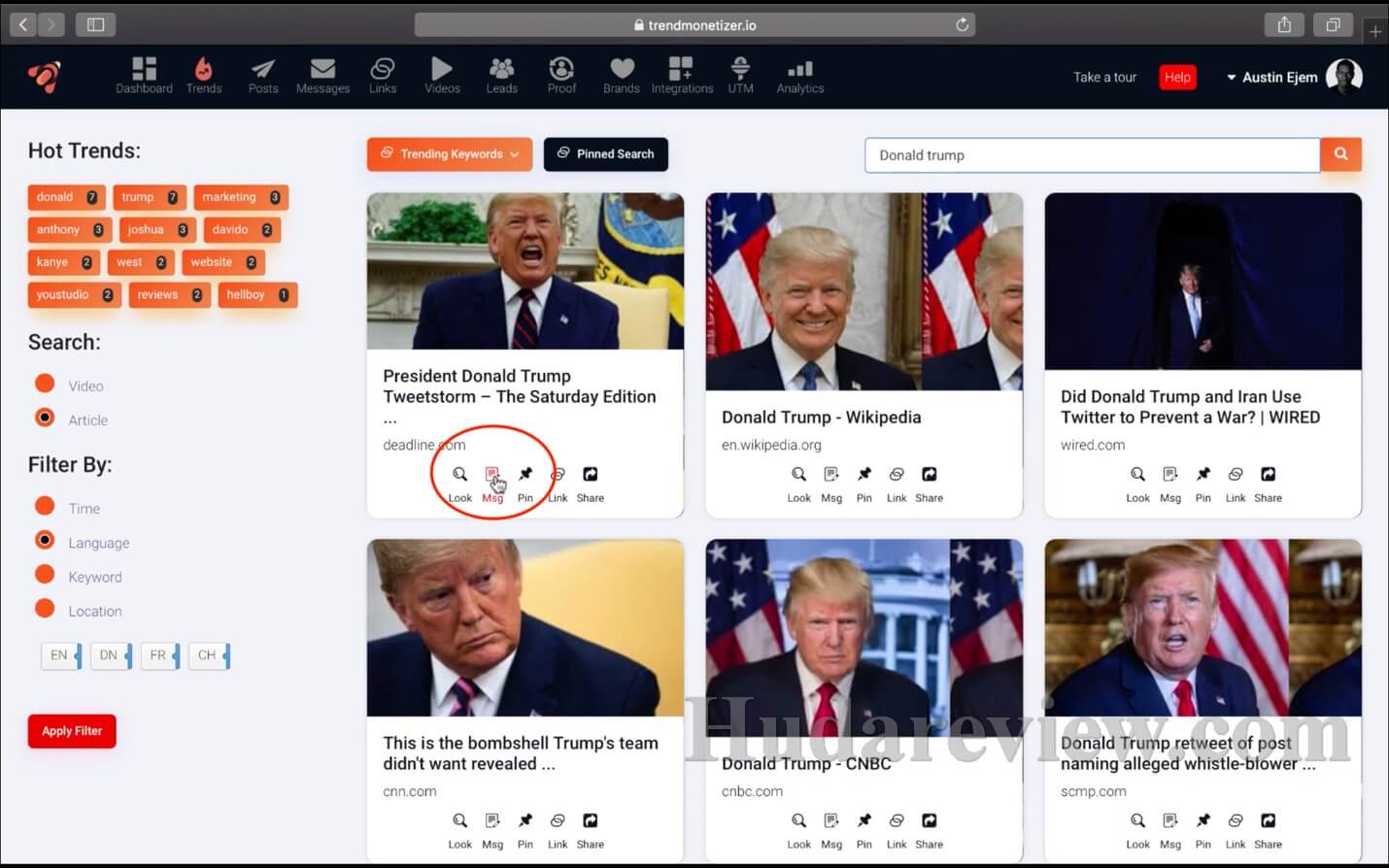
Task: Click Link icon on scmp.com card
Action: point(1236,821)
